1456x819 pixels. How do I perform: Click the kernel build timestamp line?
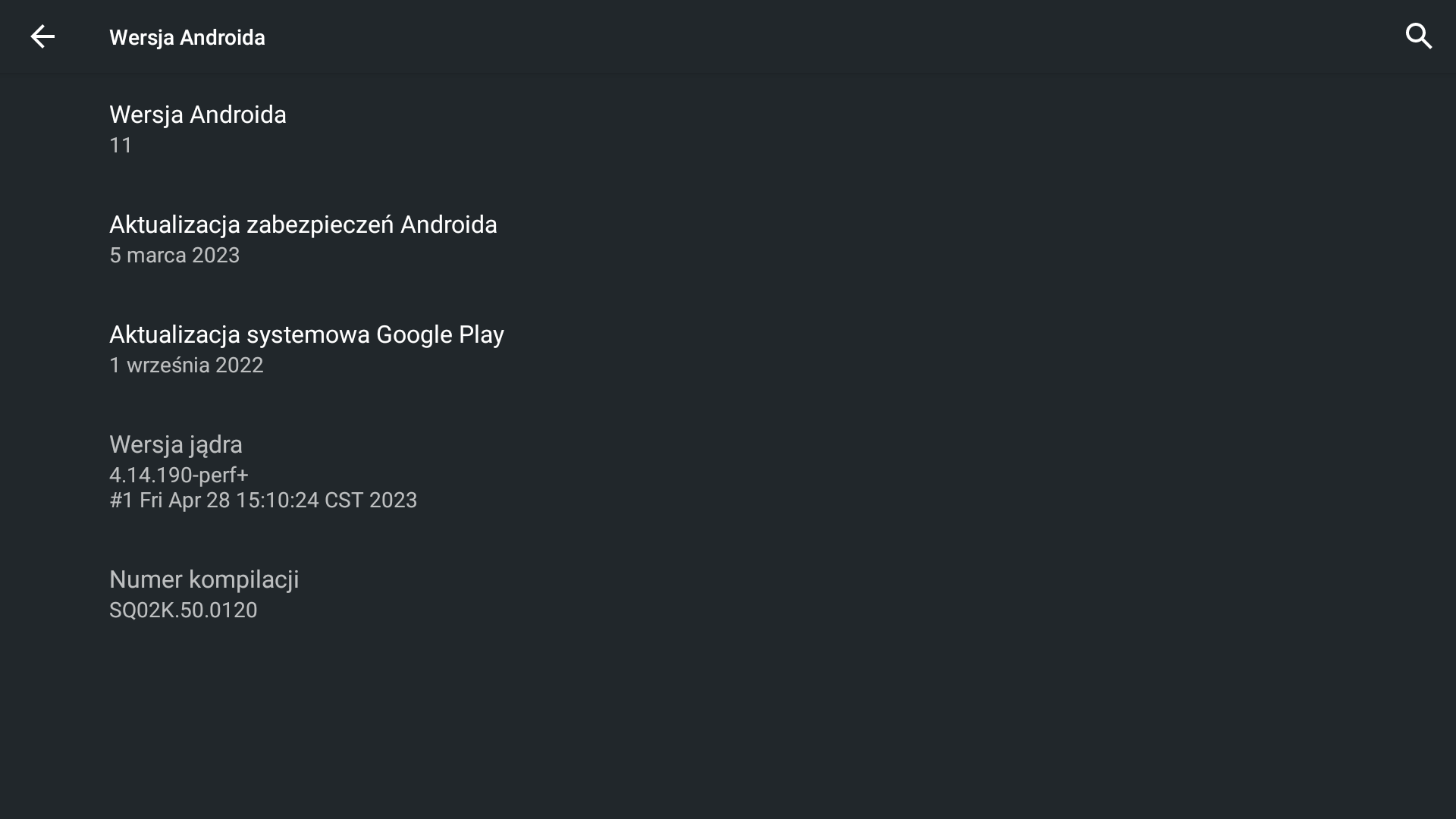pyautogui.click(x=263, y=500)
